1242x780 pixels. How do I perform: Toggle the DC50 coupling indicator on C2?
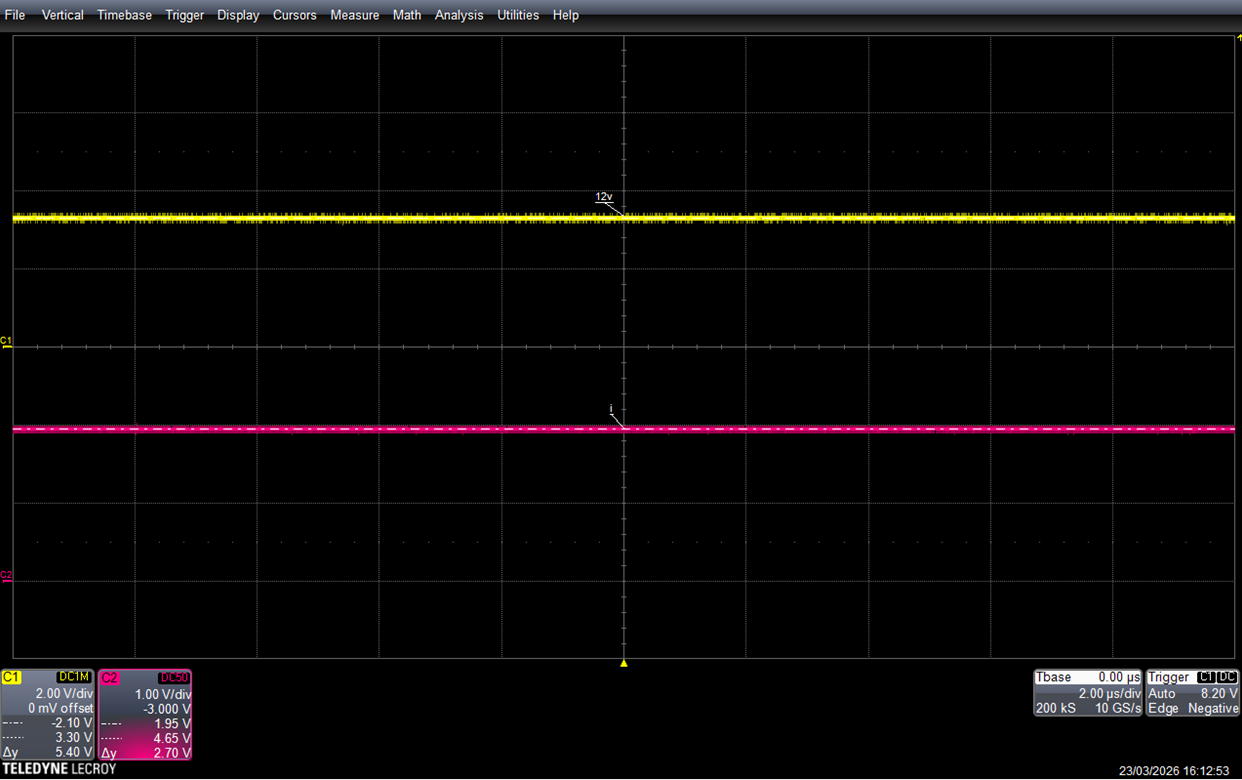[x=174, y=677]
